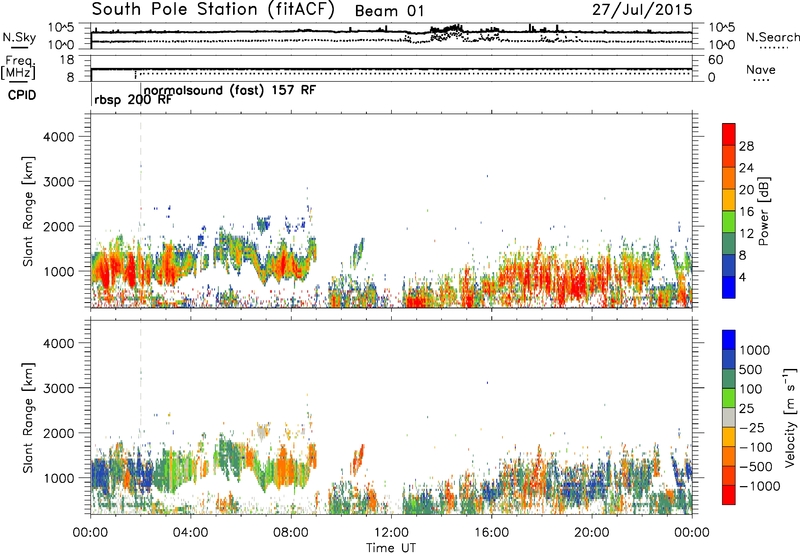The image size is (800, 554).
Task: Click the 'rbsp 200 RF' CPID text
Action: coord(133,99)
